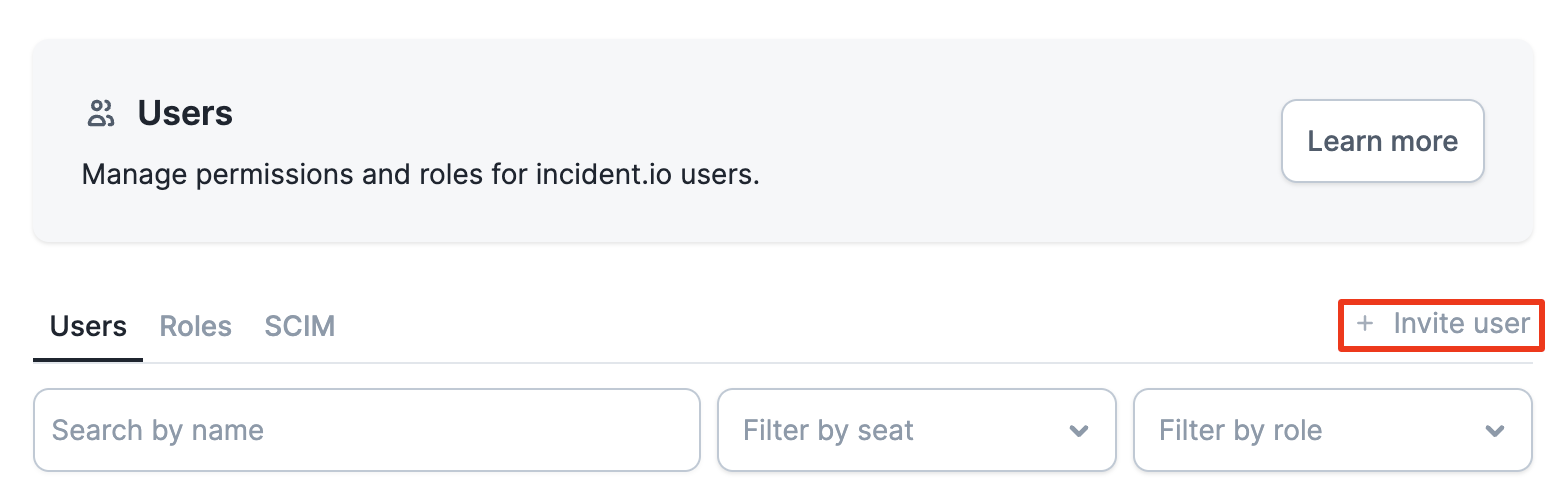Click the 'Filter by role' placeholder text
This screenshot has height=484, width=1564.
click(x=1240, y=431)
